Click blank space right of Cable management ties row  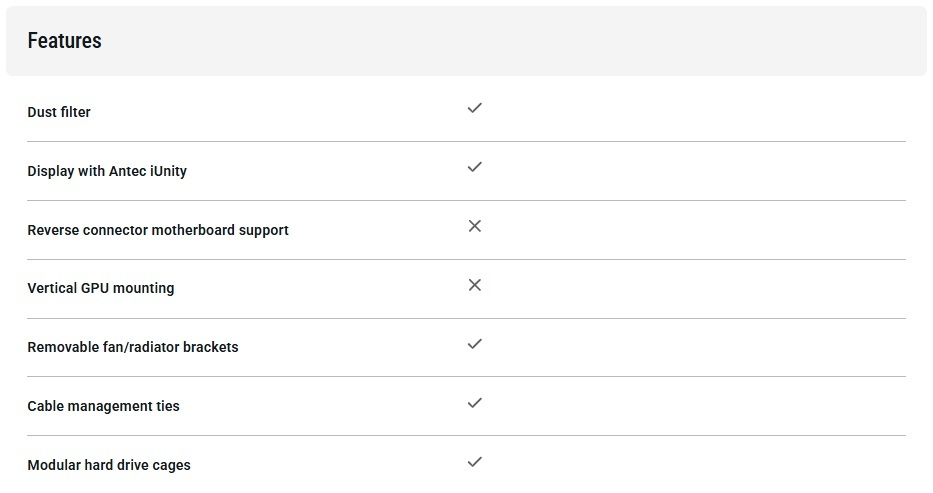click(x=700, y=405)
